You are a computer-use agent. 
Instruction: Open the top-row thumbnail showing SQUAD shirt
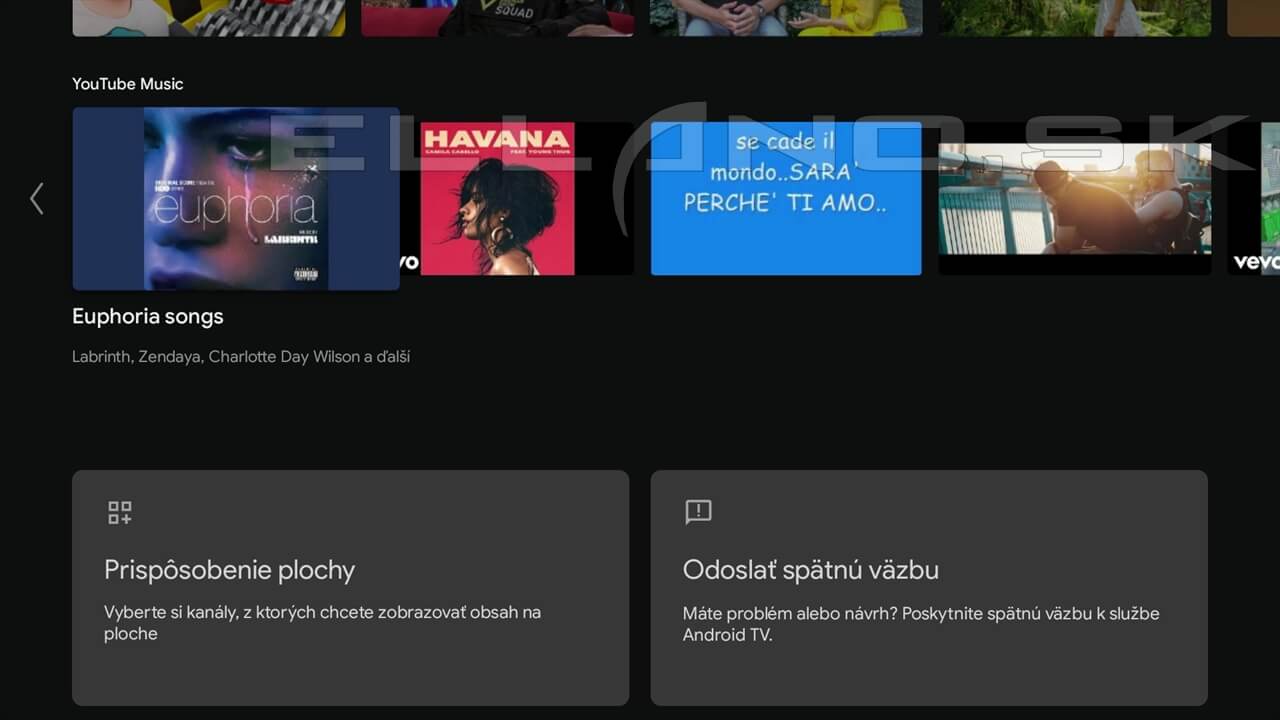(x=497, y=18)
